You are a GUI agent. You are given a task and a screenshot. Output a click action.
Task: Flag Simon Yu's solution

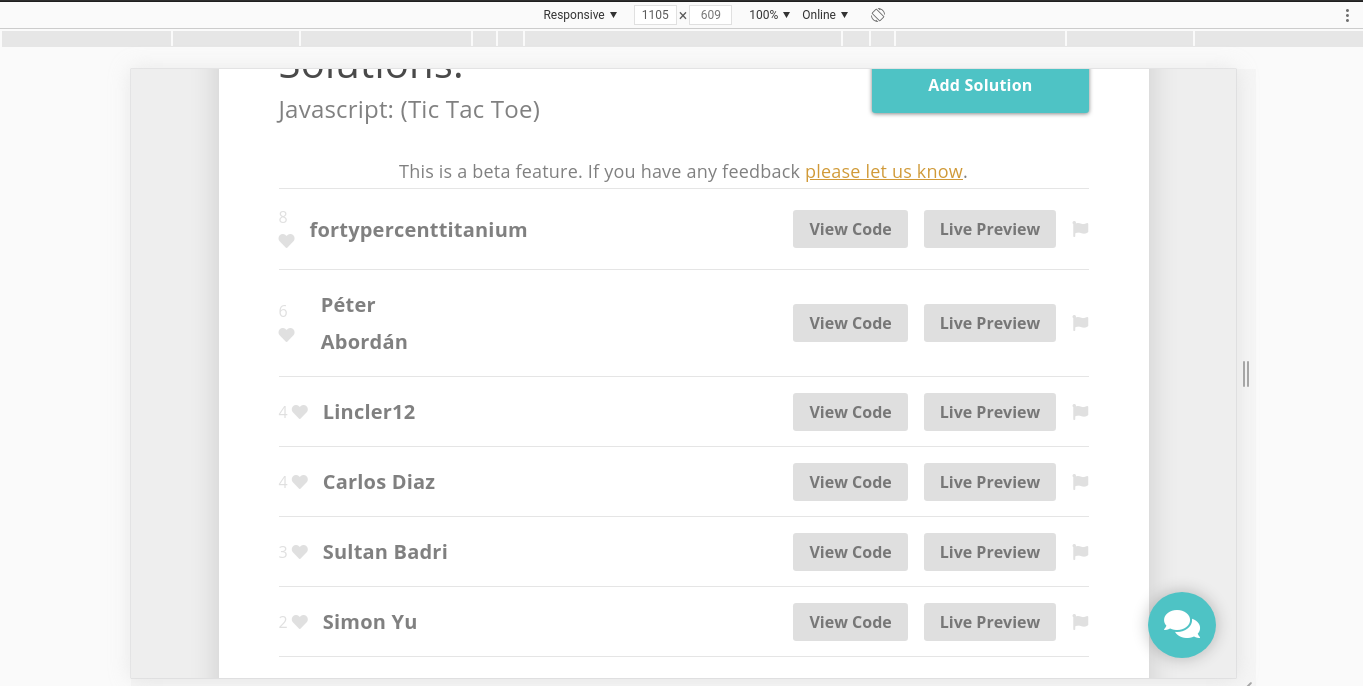click(1079, 622)
